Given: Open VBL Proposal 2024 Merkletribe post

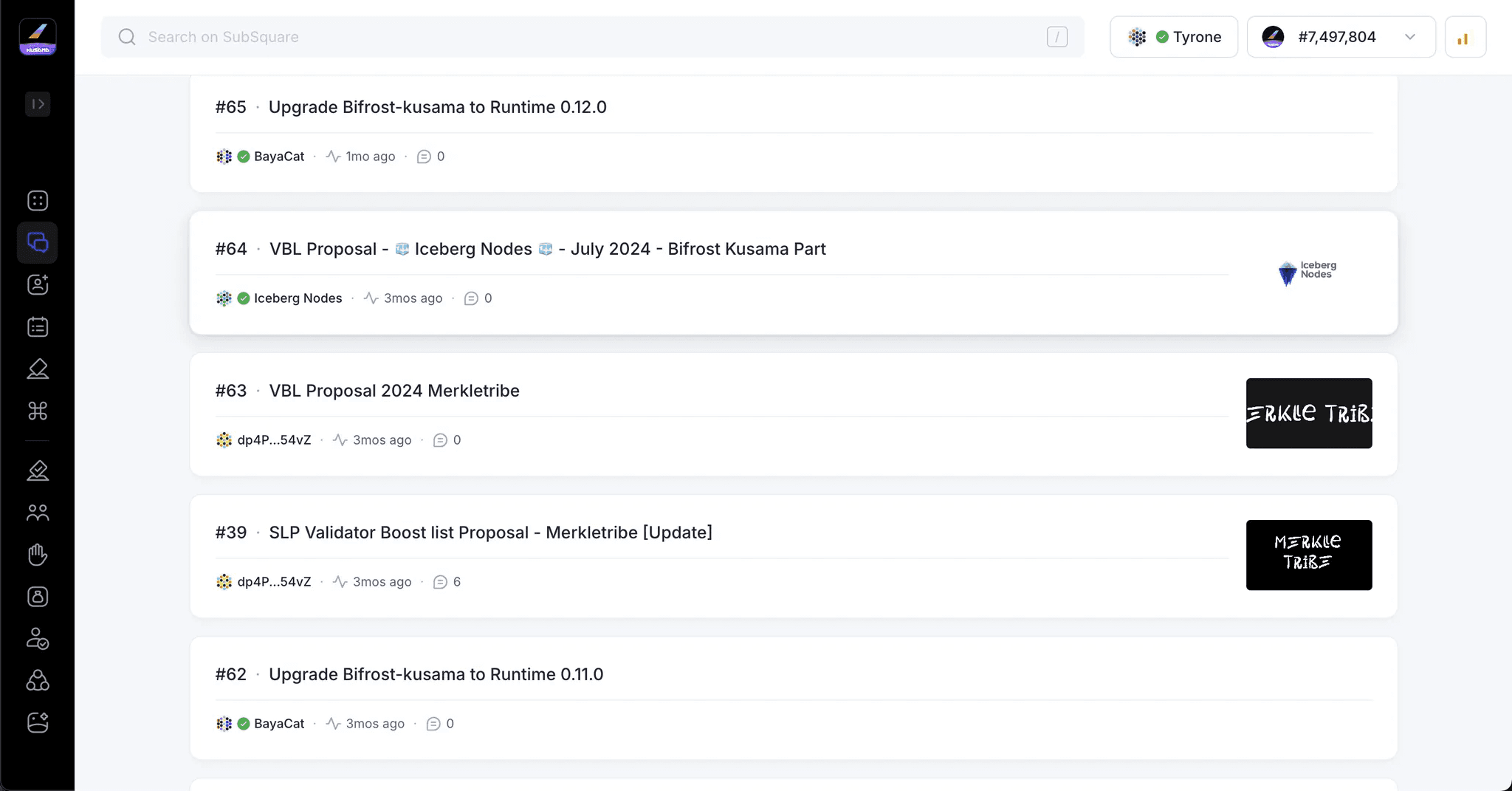Looking at the screenshot, I should click(394, 391).
